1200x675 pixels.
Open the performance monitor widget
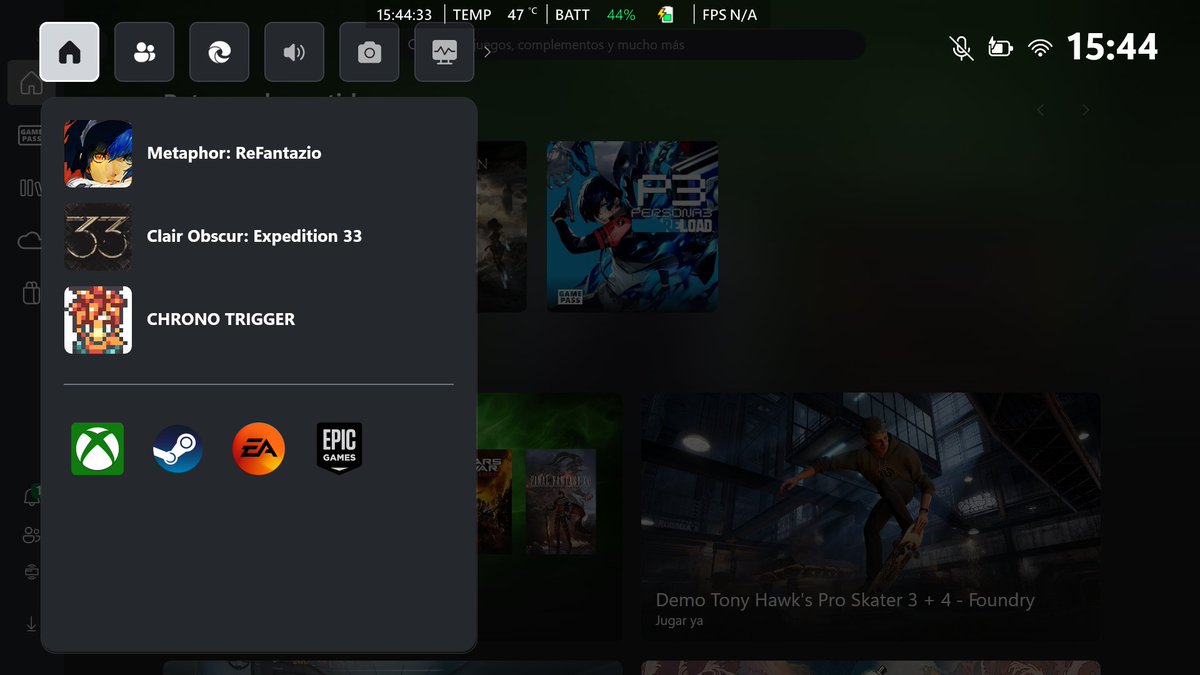(444, 52)
